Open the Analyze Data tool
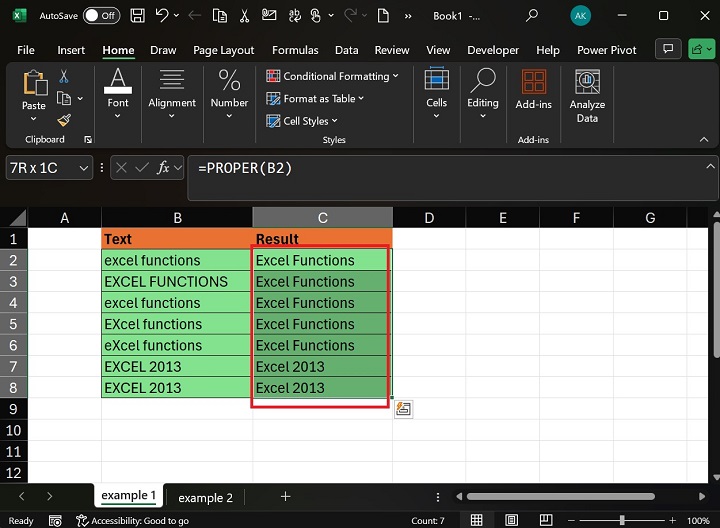Screen dimensions: 720x528 click(x=587, y=96)
